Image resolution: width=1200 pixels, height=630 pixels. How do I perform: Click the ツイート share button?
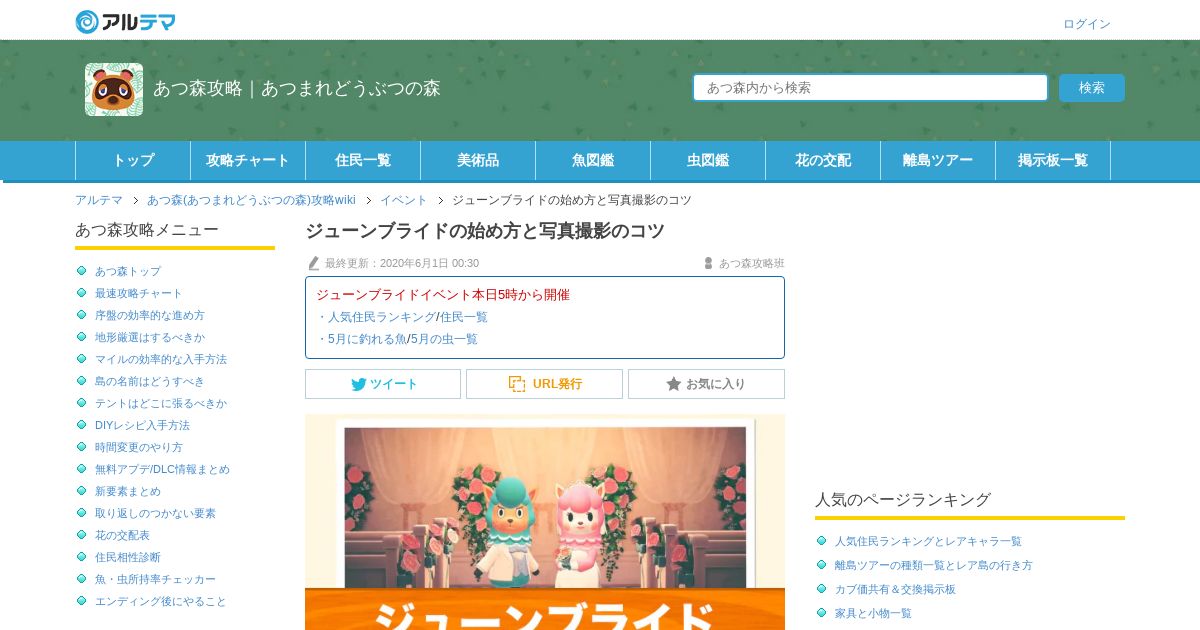383,384
